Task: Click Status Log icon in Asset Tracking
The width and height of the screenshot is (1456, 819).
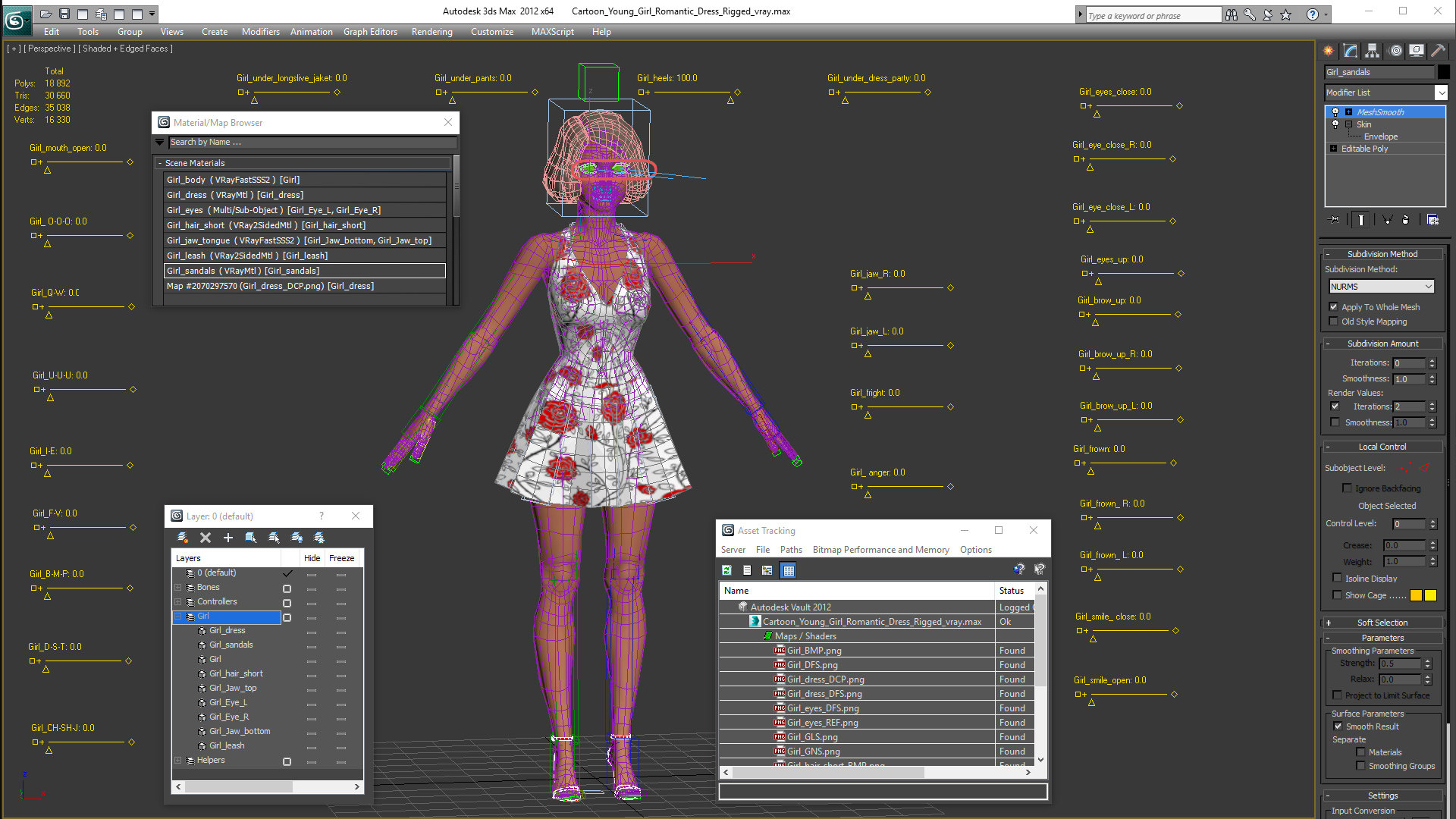Action: click(747, 570)
